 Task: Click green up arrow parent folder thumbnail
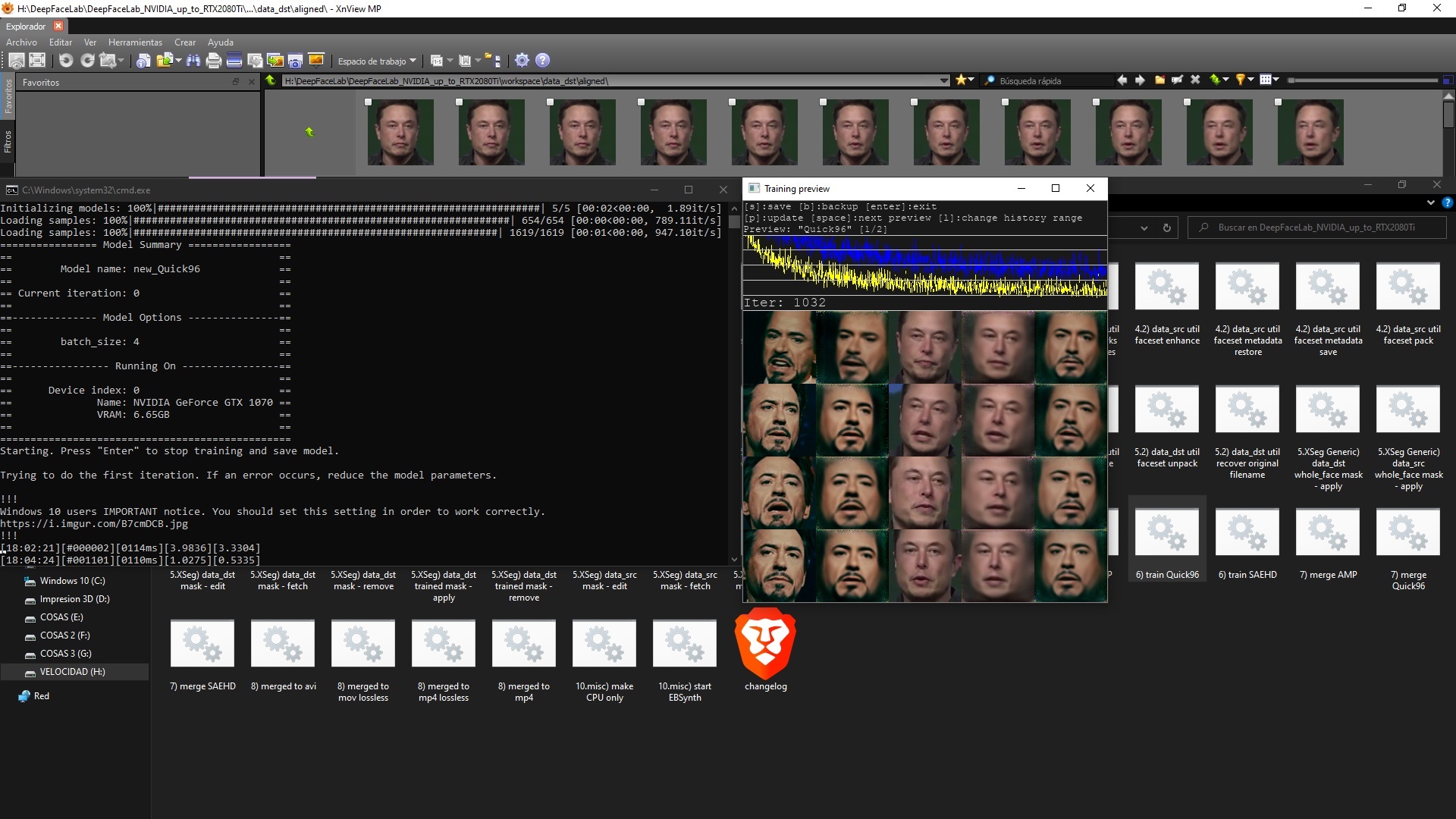pyautogui.click(x=309, y=132)
